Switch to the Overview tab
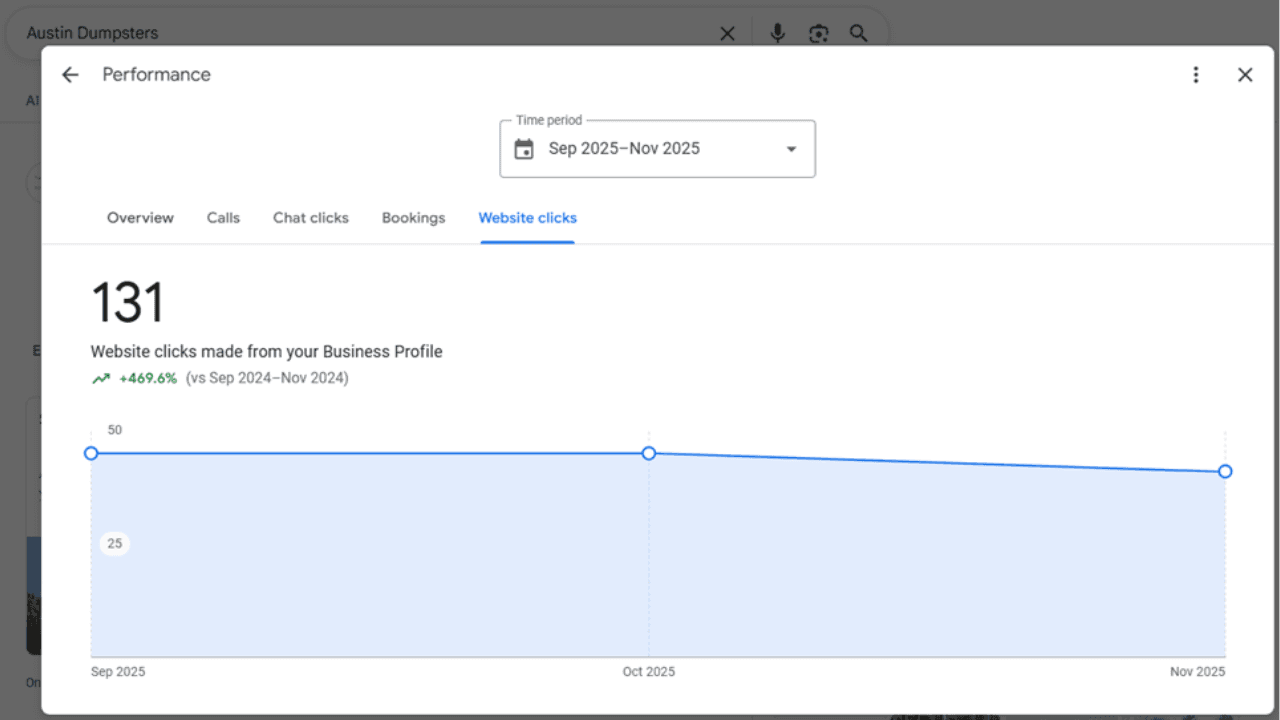Image resolution: width=1280 pixels, height=720 pixels. (140, 218)
